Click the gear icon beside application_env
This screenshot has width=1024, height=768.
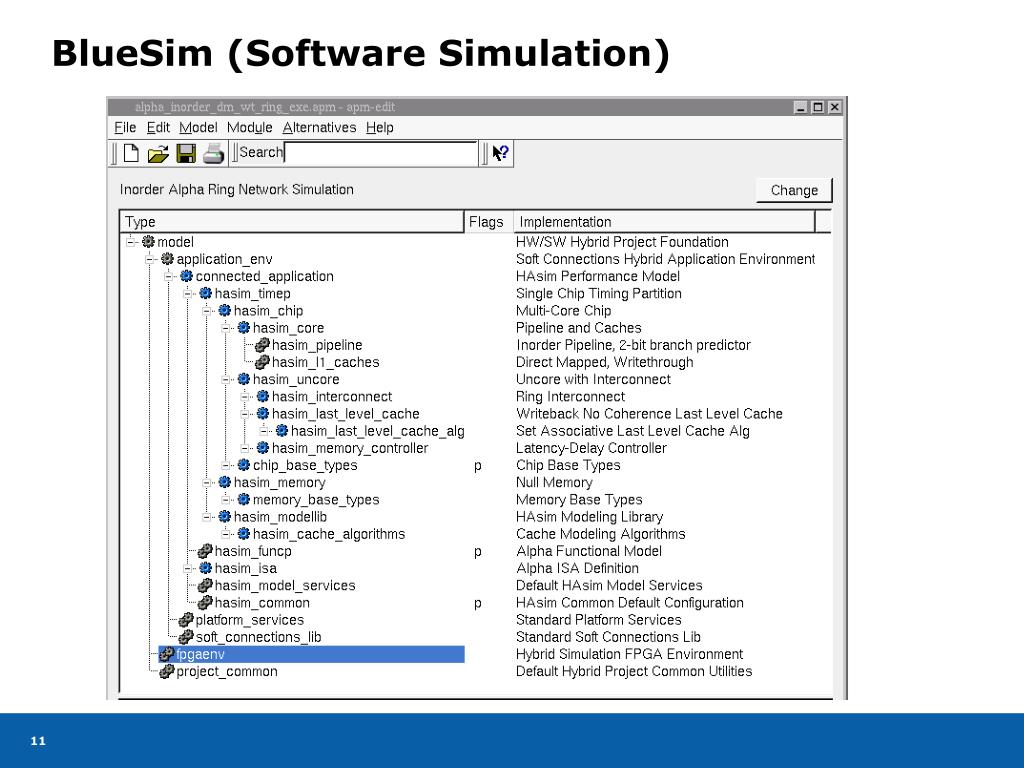pos(167,259)
